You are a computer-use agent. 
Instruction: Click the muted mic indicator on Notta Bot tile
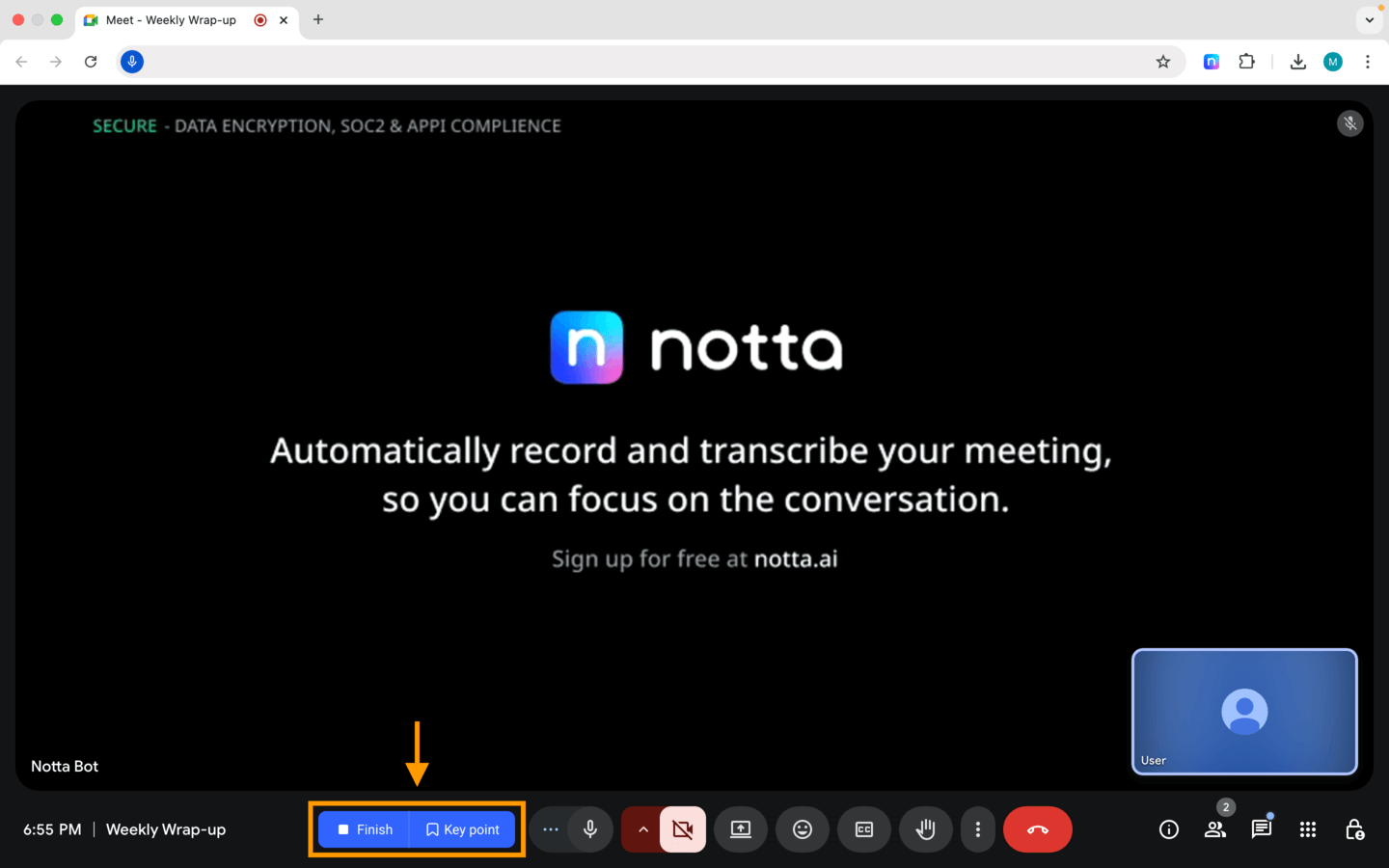tap(1350, 123)
